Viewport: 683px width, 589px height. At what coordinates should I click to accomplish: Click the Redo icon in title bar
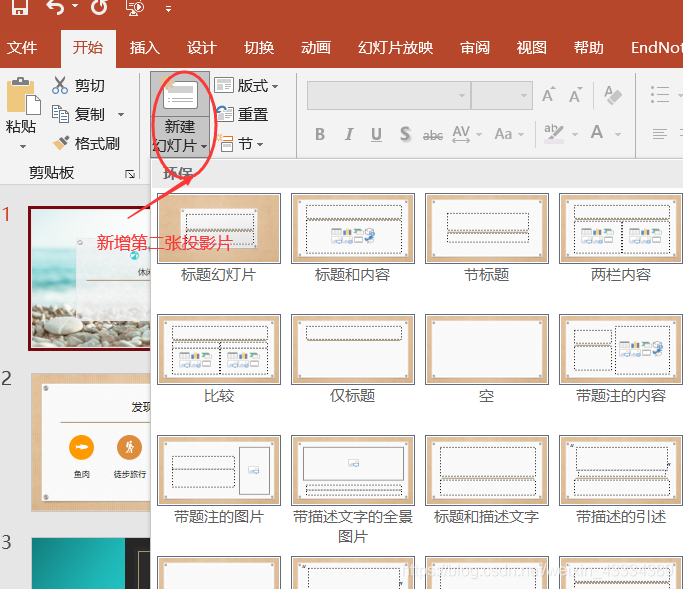coord(99,7)
